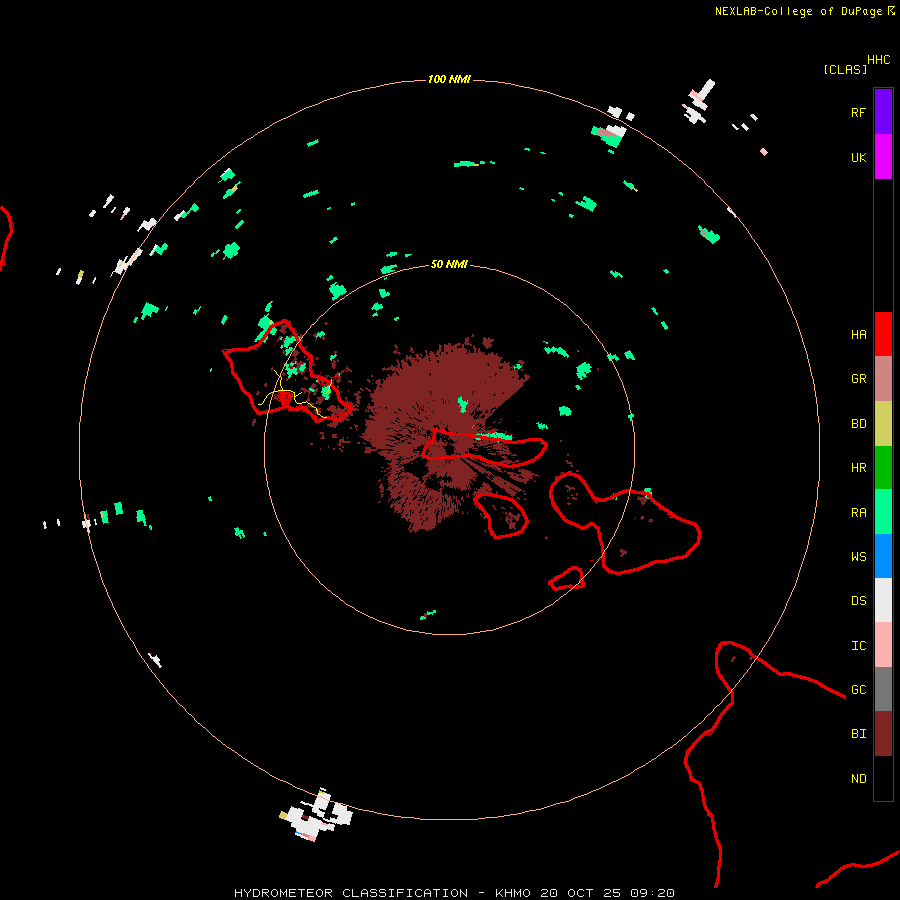
Task: Click the HA red legend swatch
Action: (x=883, y=334)
